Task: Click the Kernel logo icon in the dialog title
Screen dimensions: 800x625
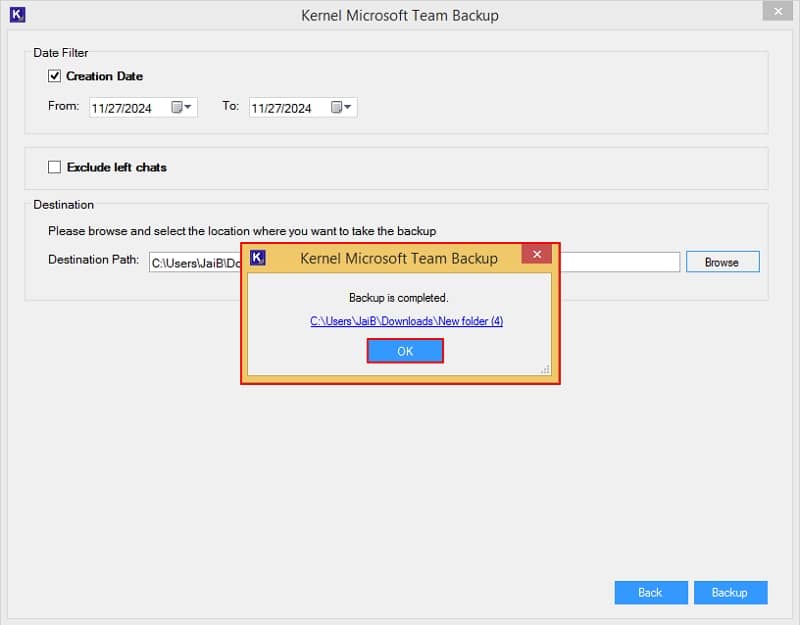Action: point(258,258)
